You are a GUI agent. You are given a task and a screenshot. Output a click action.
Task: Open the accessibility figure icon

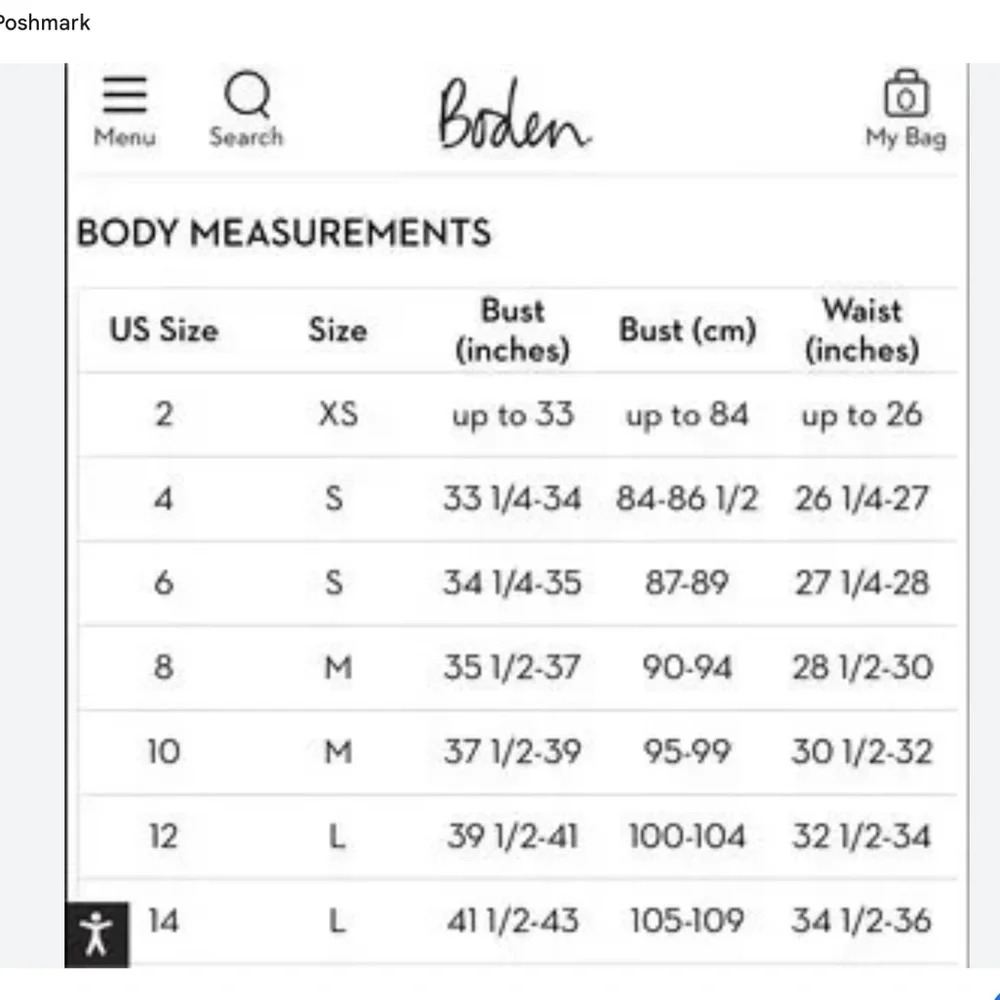97,935
